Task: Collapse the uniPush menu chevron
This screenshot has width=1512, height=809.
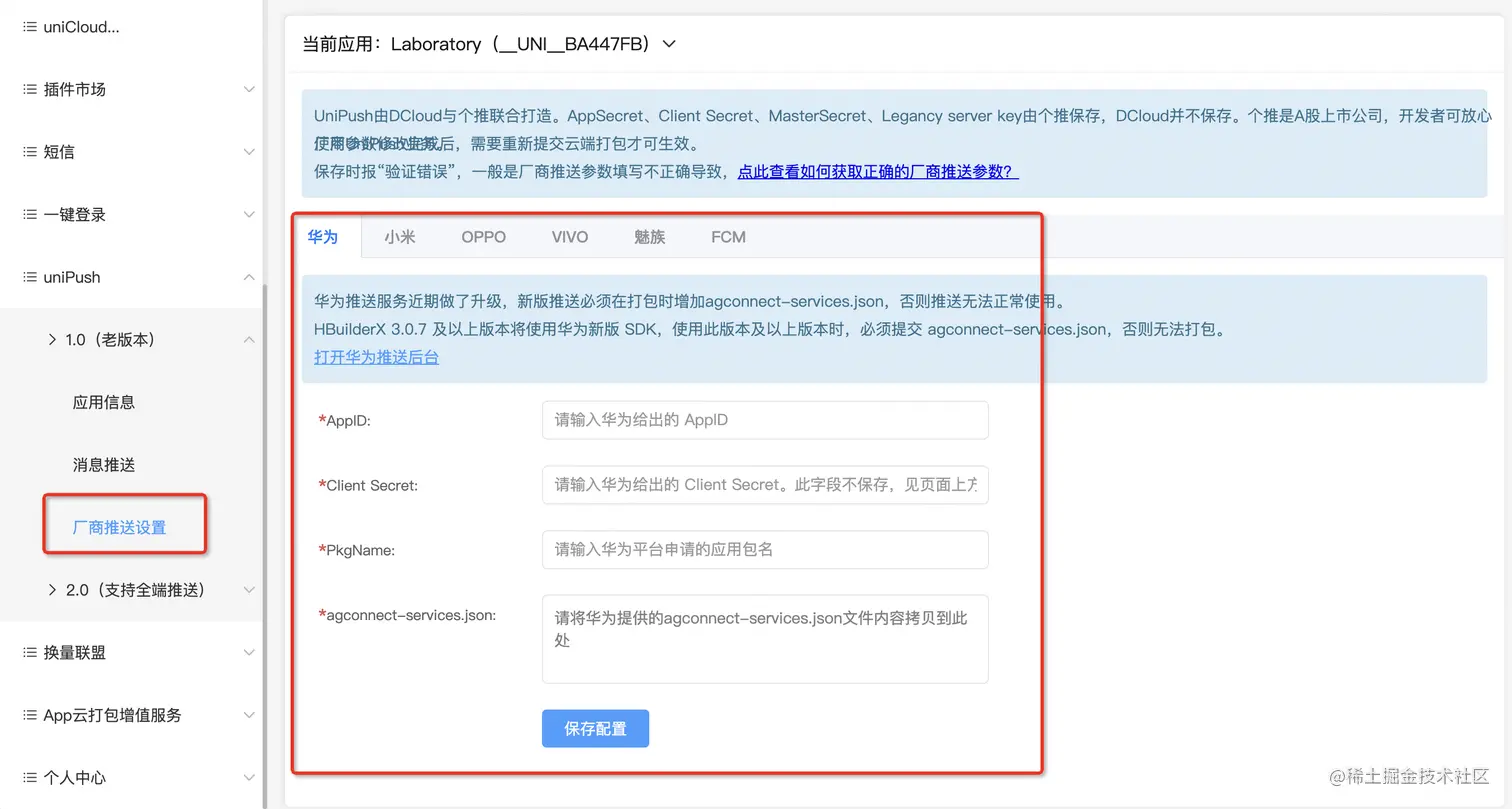Action: tap(249, 277)
